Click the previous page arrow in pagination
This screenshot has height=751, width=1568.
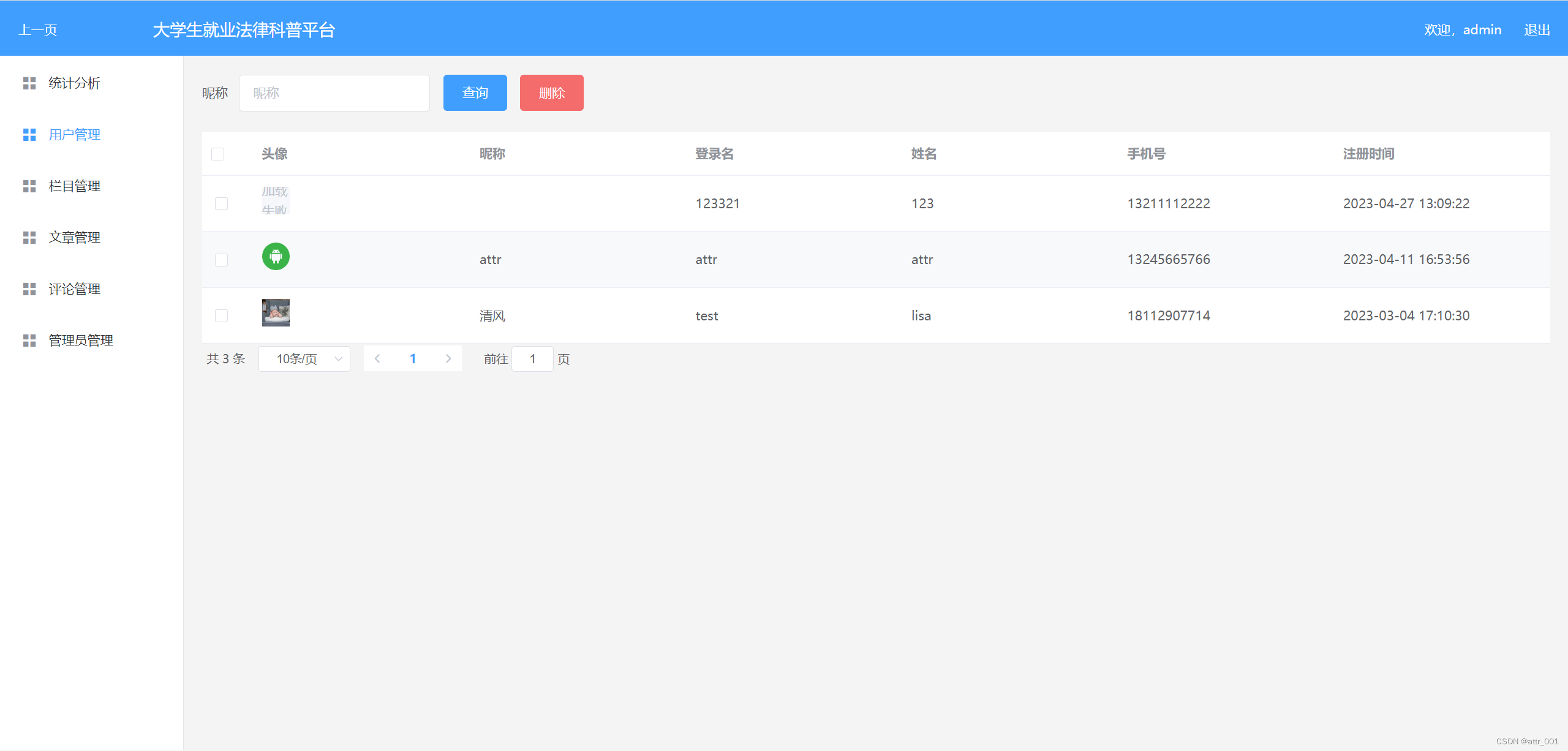[x=377, y=359]
